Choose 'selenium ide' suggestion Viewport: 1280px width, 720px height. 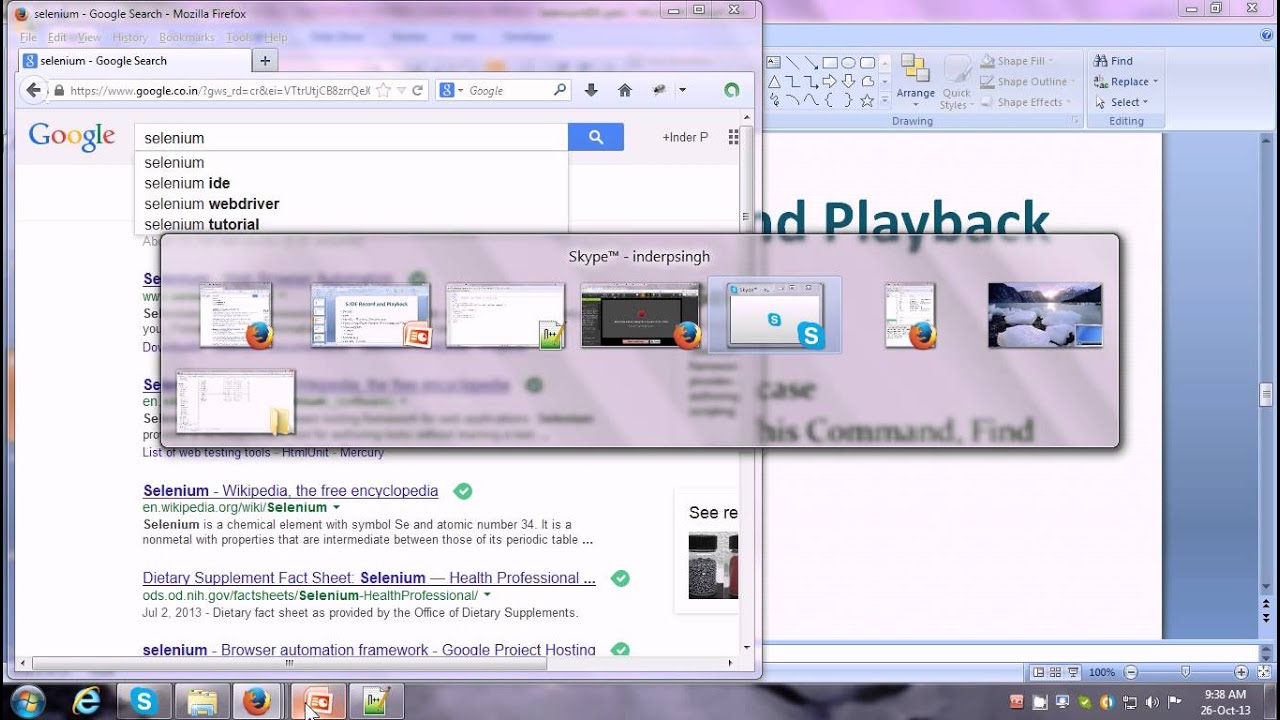(x=187, y=183)
